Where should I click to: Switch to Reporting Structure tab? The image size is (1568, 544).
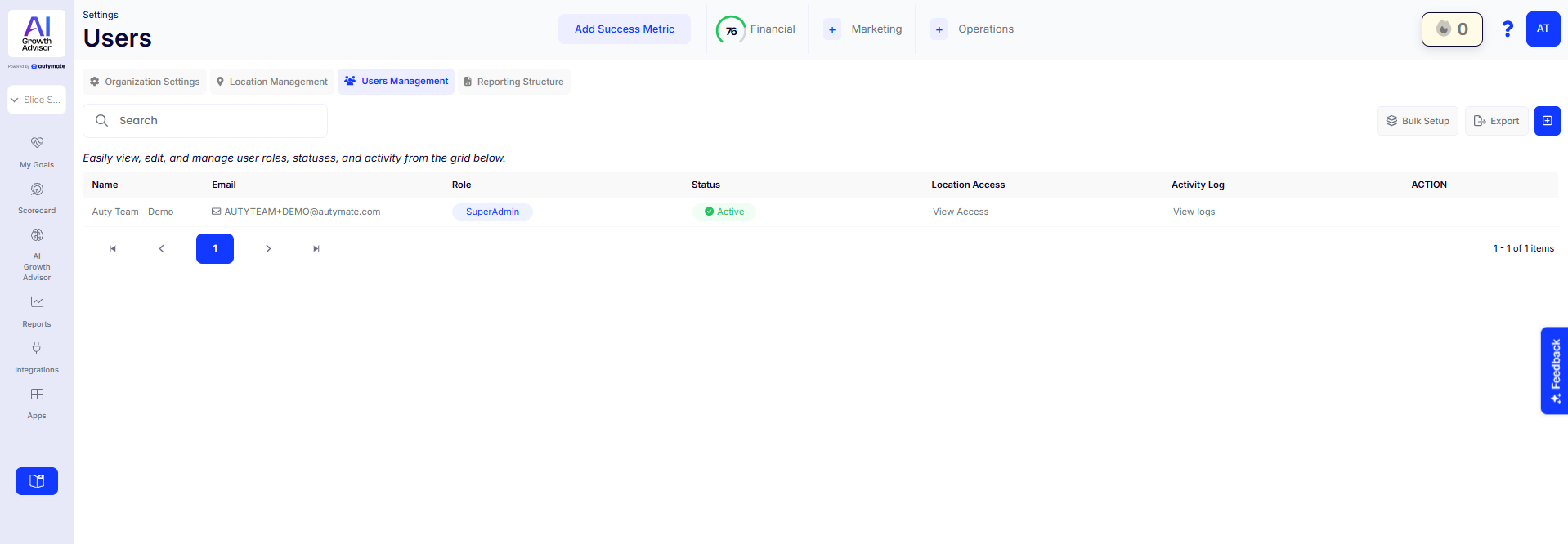(513, 82)
